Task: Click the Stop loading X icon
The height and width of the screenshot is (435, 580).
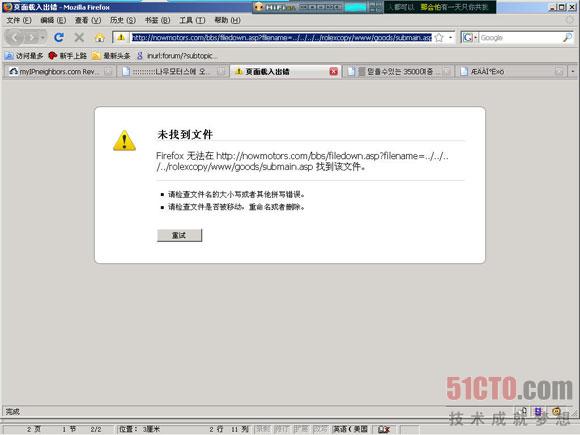Action: [x=79, y=37]
